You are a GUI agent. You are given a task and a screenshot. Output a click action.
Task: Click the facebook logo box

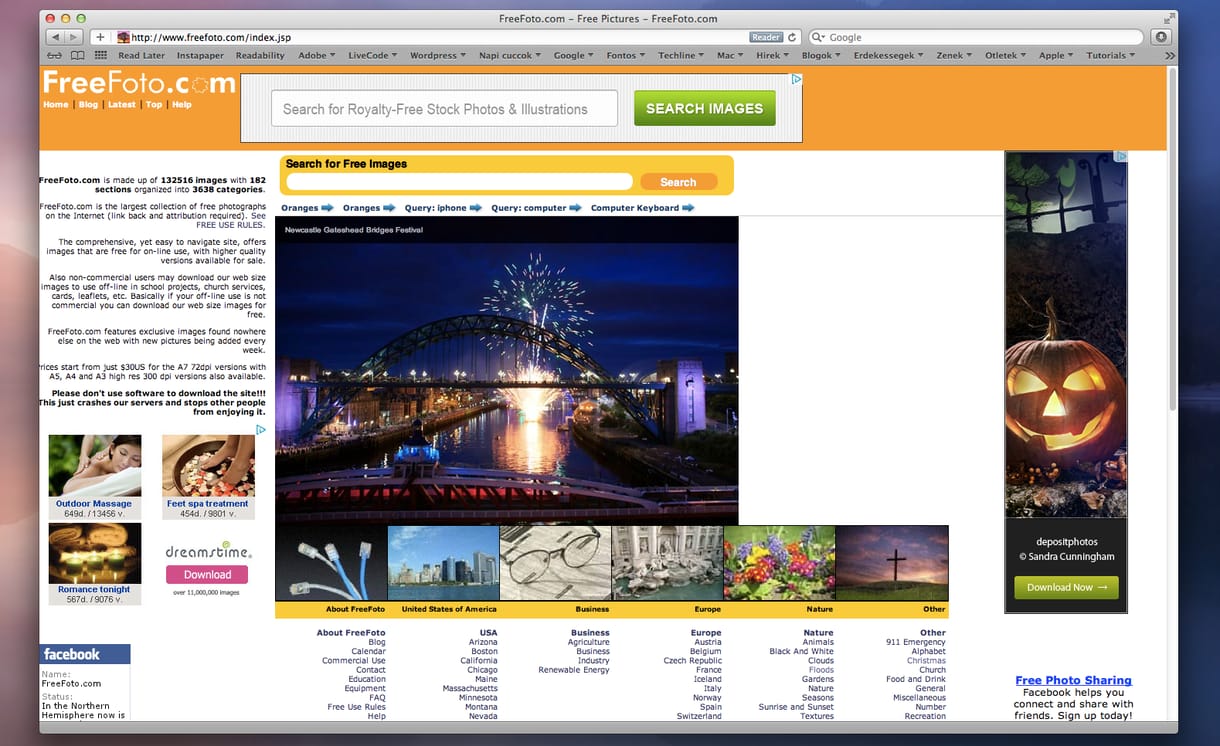[85, 654]
